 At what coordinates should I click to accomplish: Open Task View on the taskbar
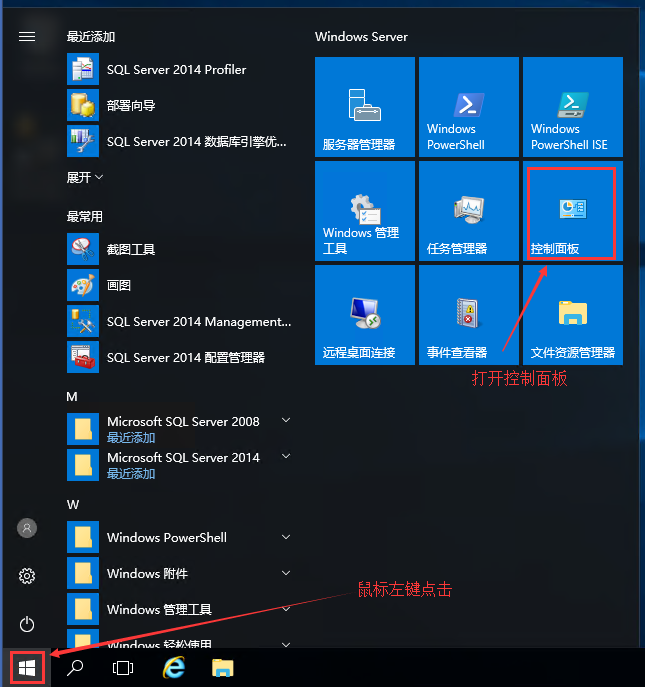123,668
